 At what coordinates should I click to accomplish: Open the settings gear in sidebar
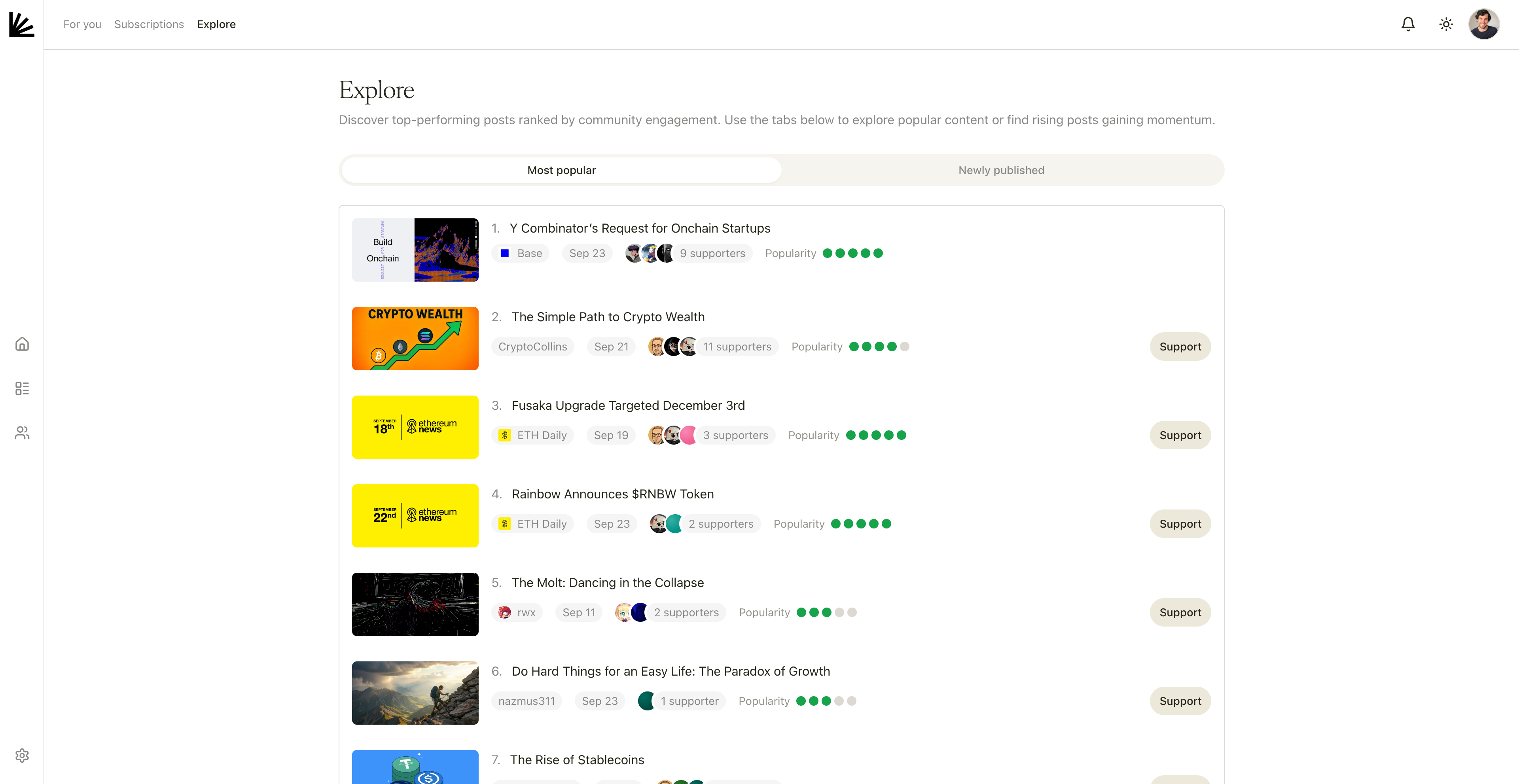[x=22, y=755]
